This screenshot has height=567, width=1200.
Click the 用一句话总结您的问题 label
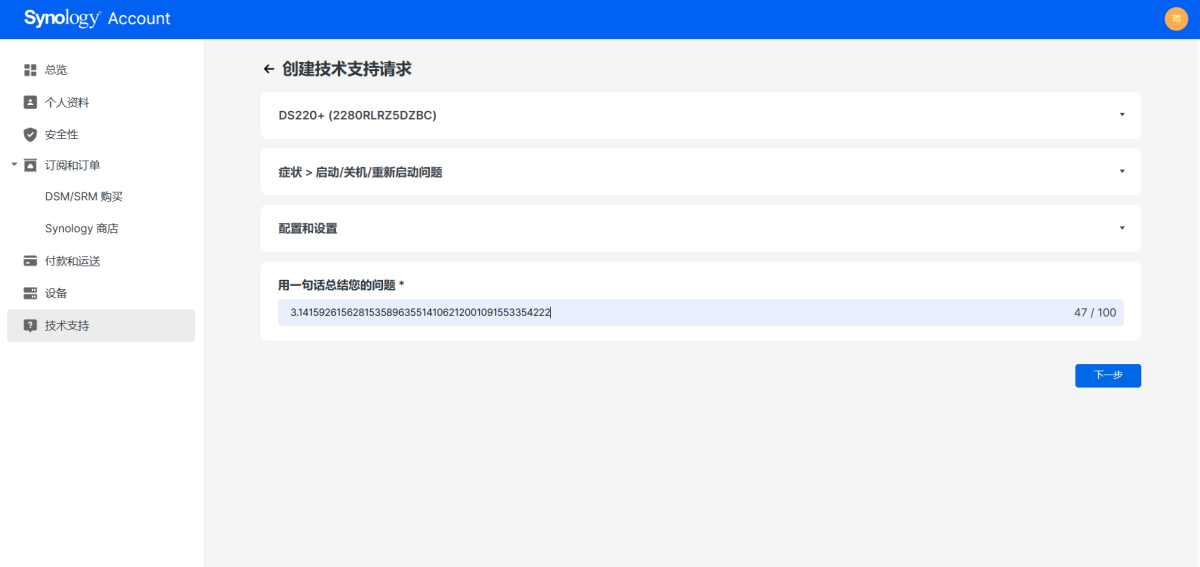click(x=341, y=285)
